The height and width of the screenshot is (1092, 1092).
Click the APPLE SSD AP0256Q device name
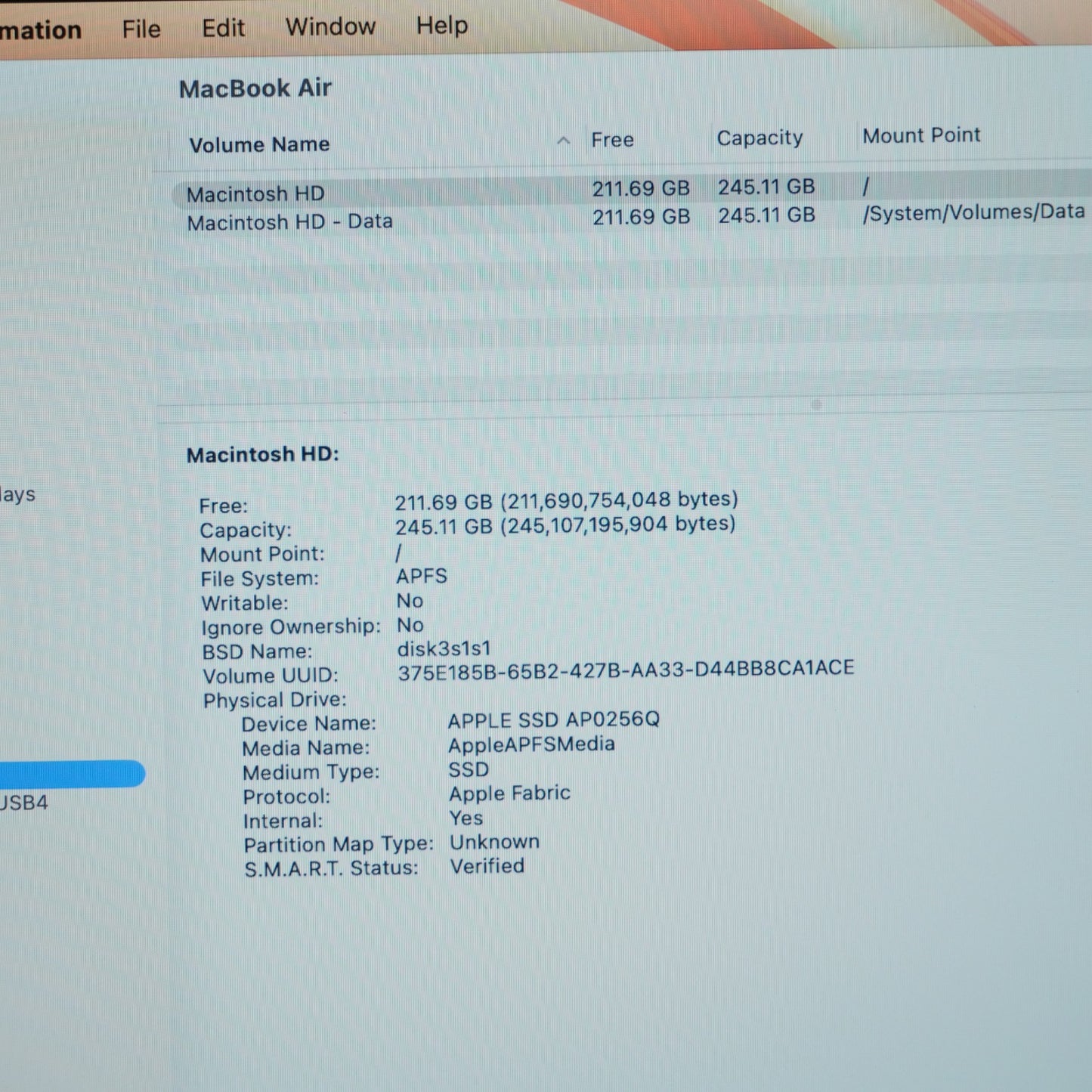click(x=553, y=719)
